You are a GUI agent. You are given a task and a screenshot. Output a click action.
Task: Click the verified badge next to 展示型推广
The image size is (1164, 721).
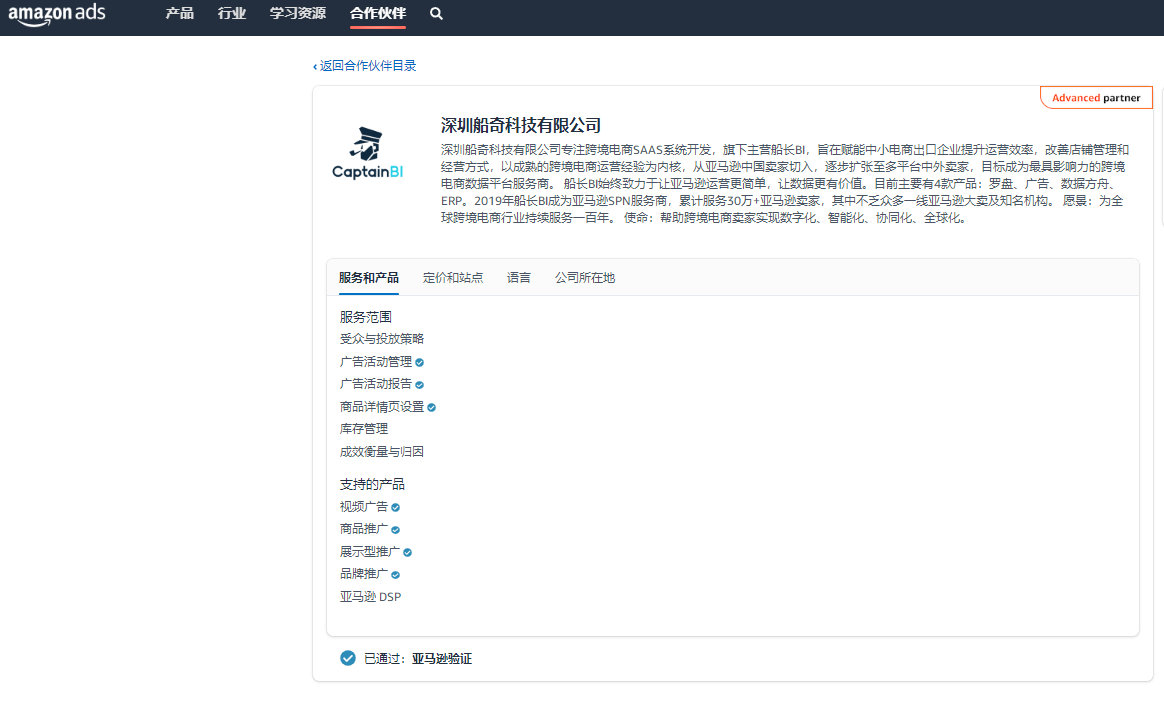coord(407,551)
